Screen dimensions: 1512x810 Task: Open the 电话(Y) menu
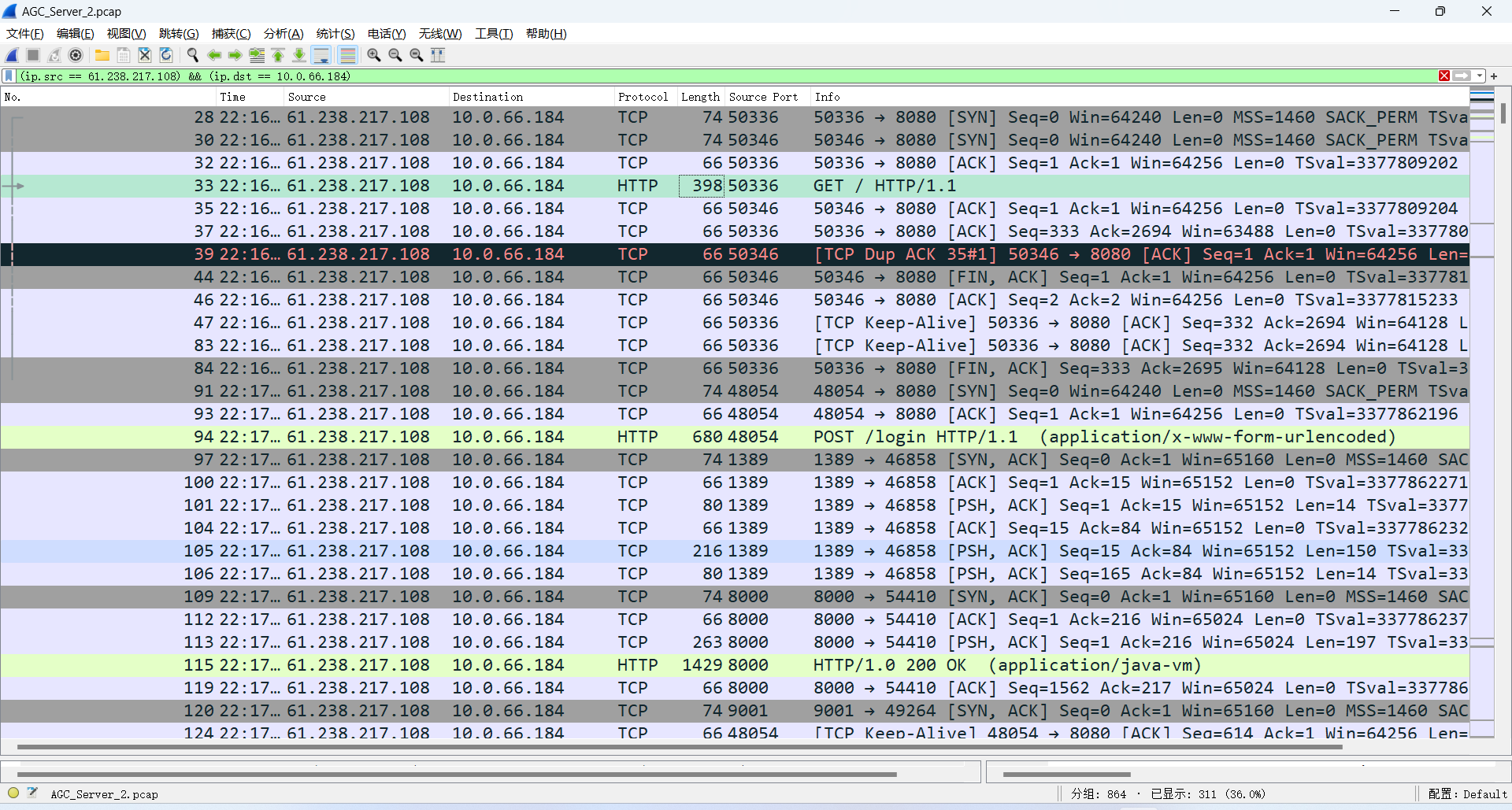pos(387,34)
